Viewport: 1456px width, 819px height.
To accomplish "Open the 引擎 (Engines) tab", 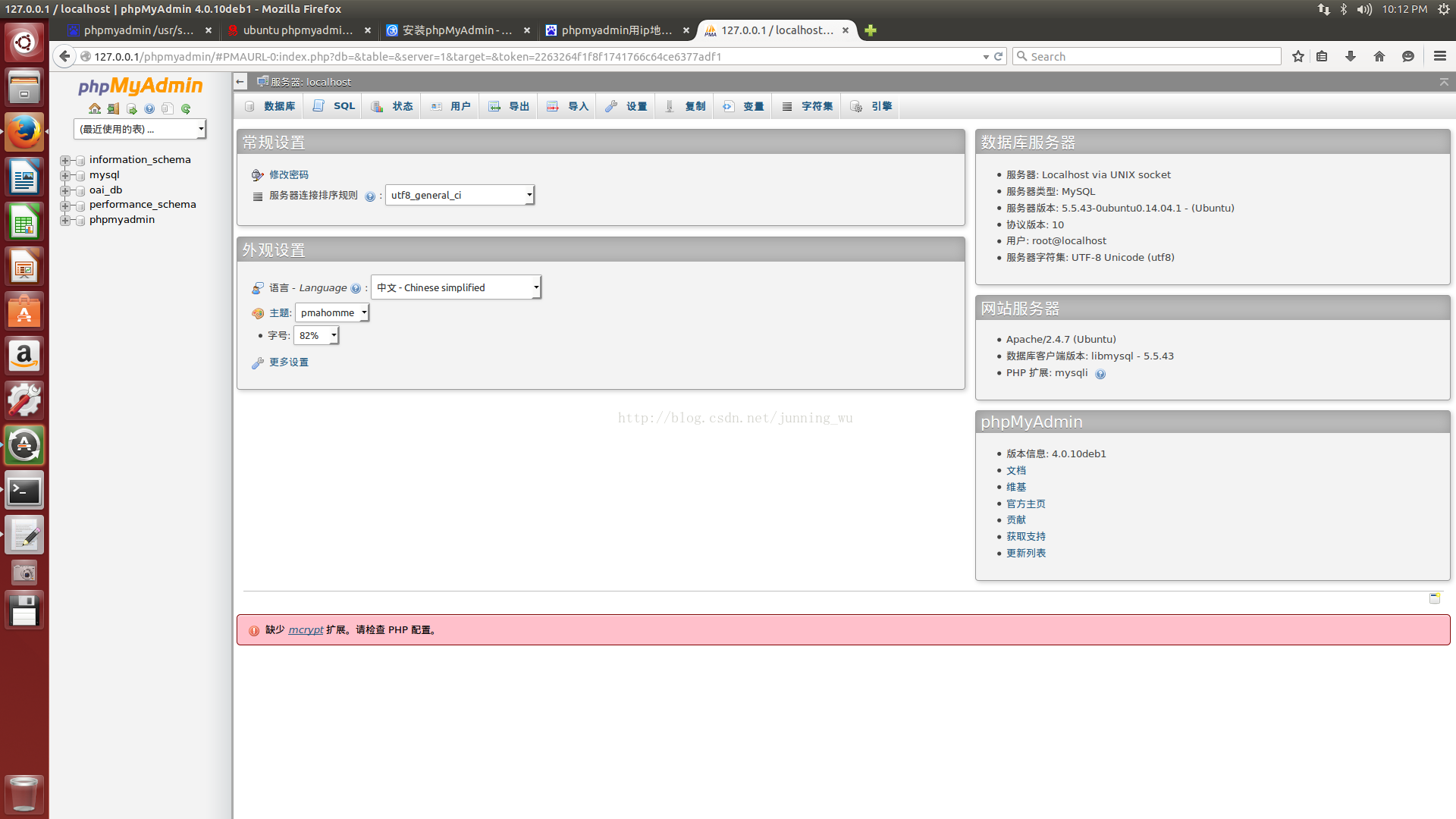I will pos(871,106).
